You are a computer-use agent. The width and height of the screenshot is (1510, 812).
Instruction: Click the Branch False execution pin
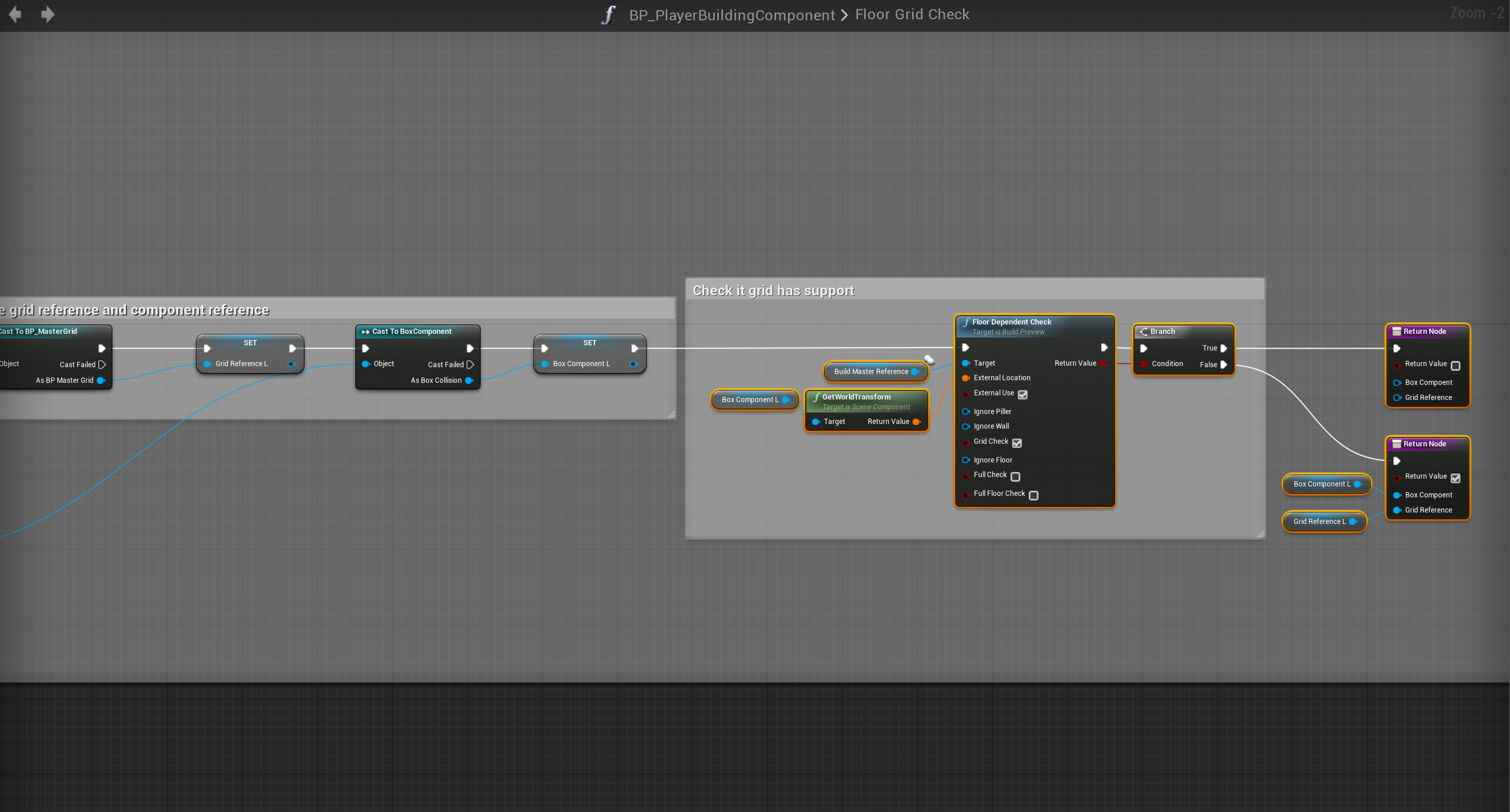pyautogui.click(x=1224, y=365)
